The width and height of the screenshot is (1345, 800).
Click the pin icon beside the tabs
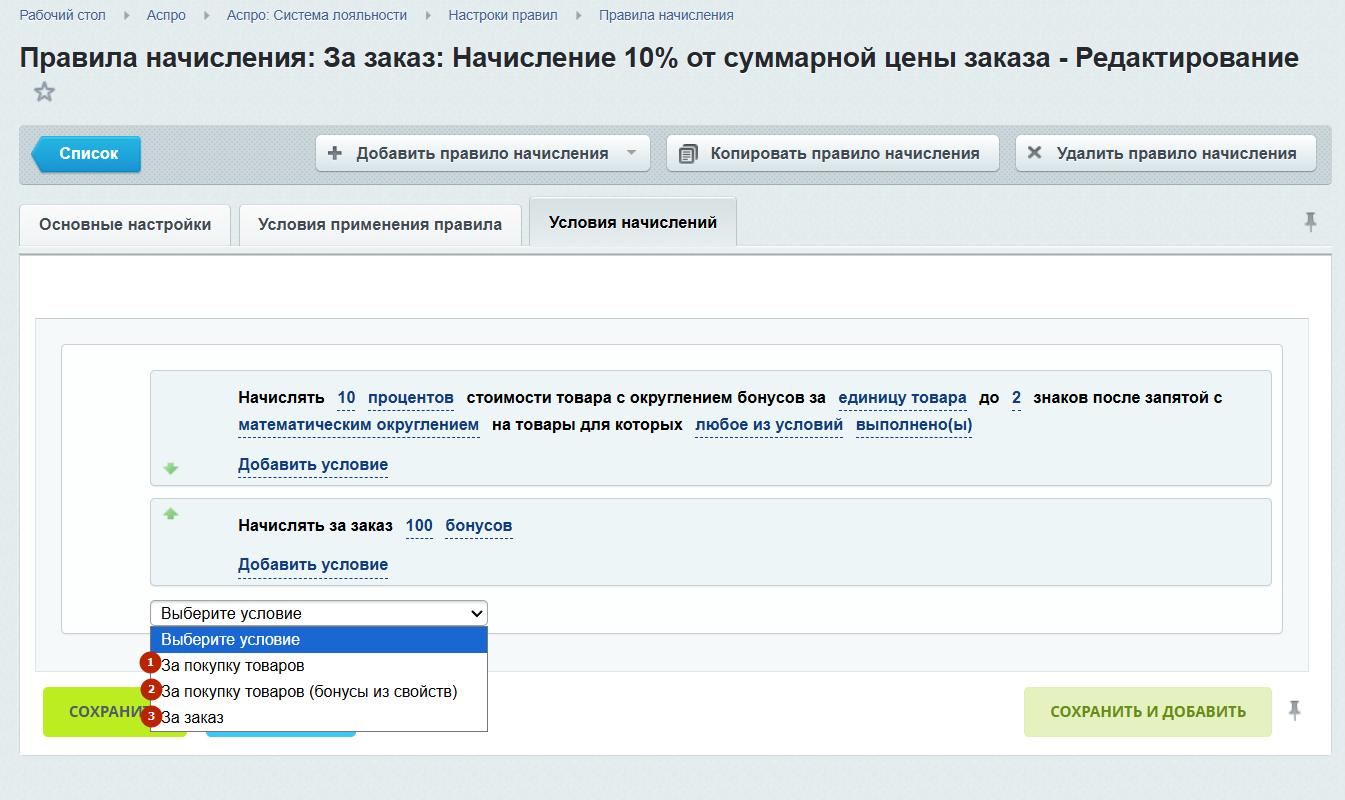coord(1310,222)
